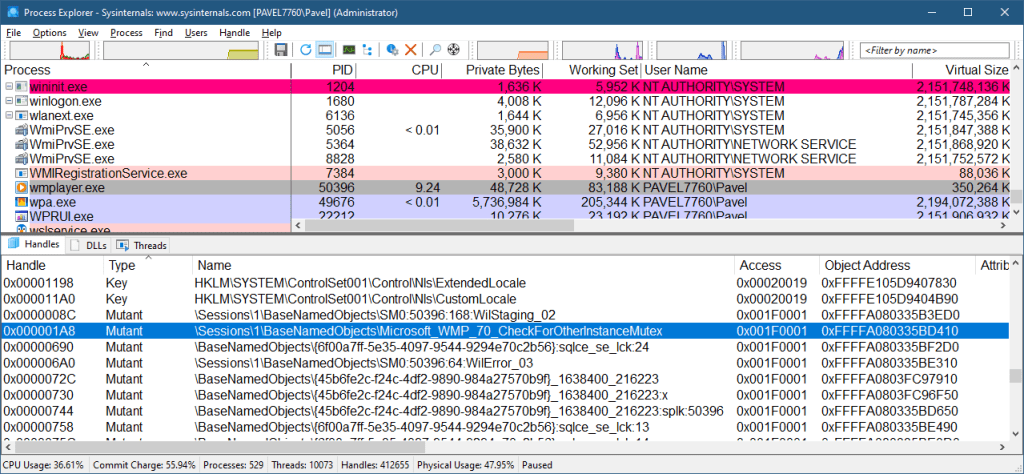Click the Save floppy disk icon
1024x474 pixels.
click(x=281, y=50)
